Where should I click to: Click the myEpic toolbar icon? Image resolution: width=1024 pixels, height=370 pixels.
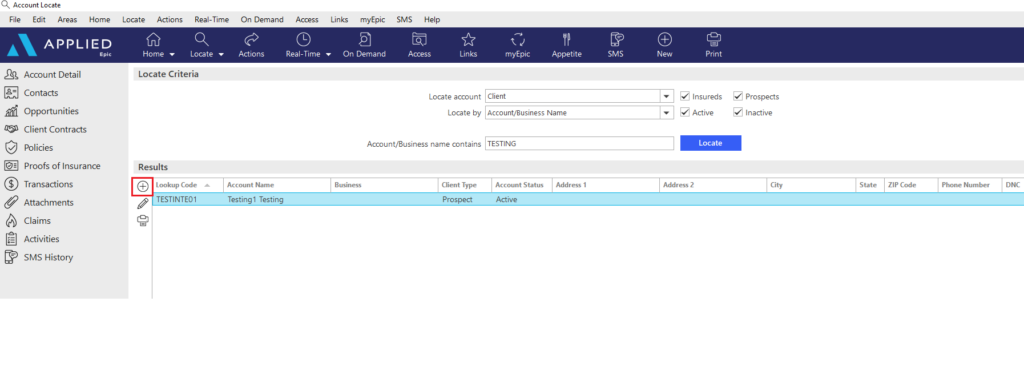click(x=518, y=39)
